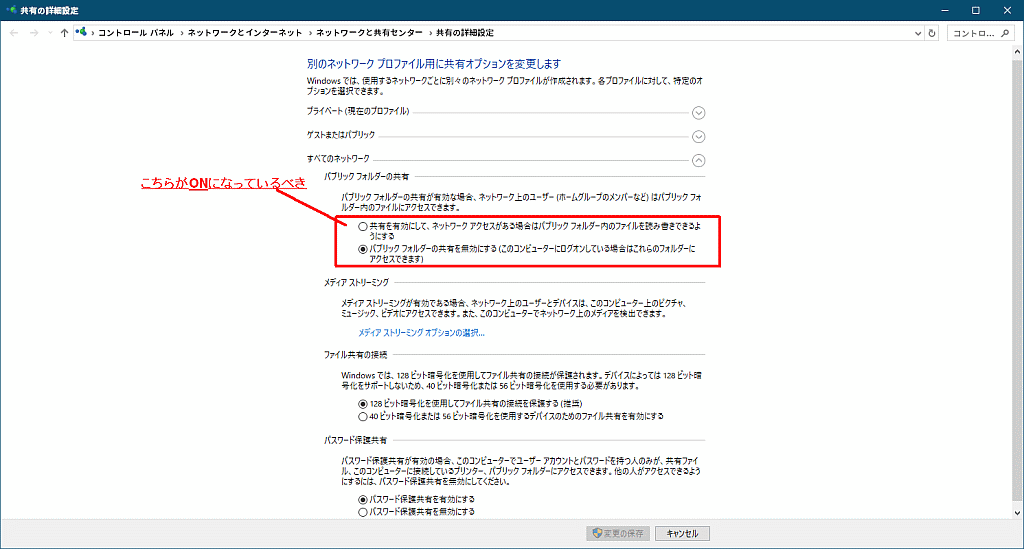The width and height of the screenshot is (1024, 549).
Task: Click the search magnifier icon
Action: point(1005,33)
